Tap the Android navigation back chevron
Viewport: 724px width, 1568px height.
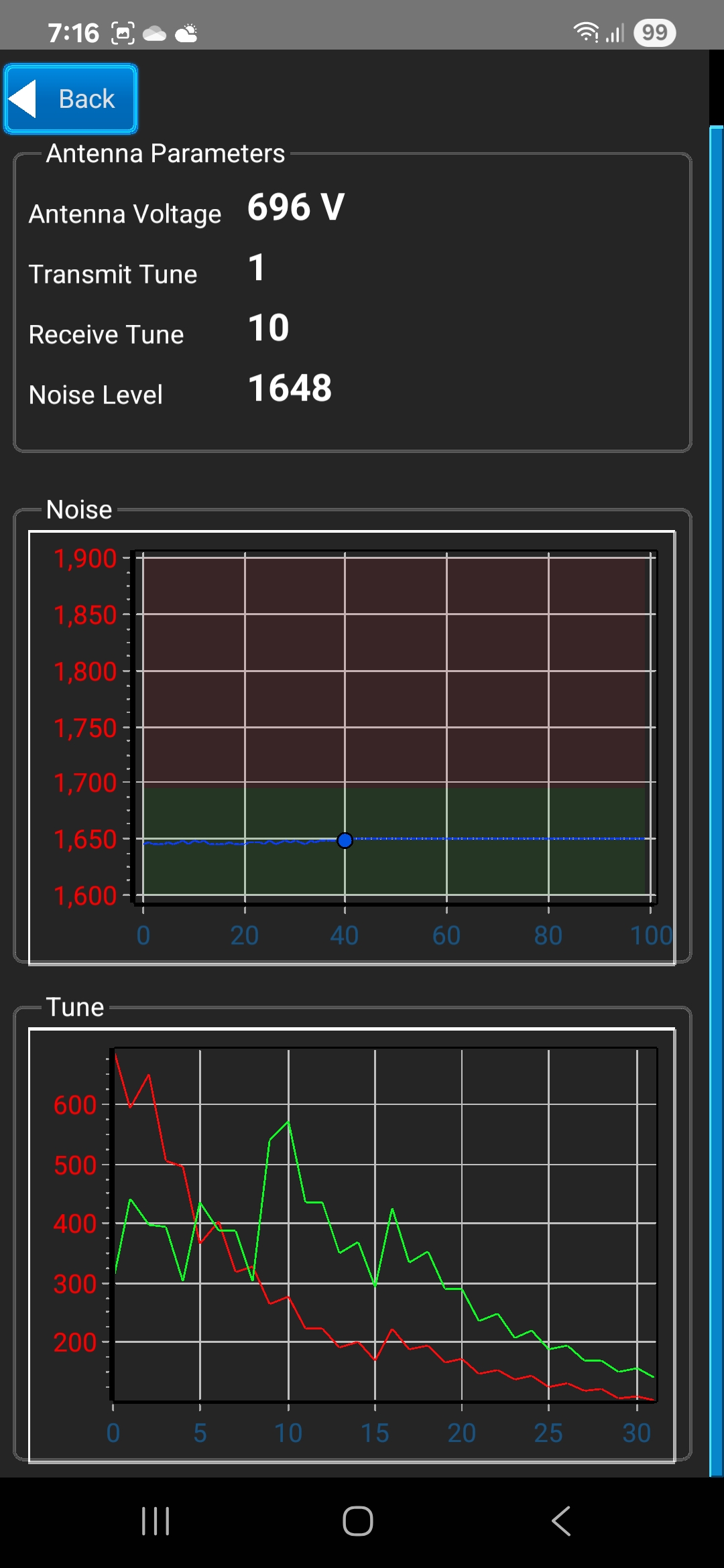561,1521
